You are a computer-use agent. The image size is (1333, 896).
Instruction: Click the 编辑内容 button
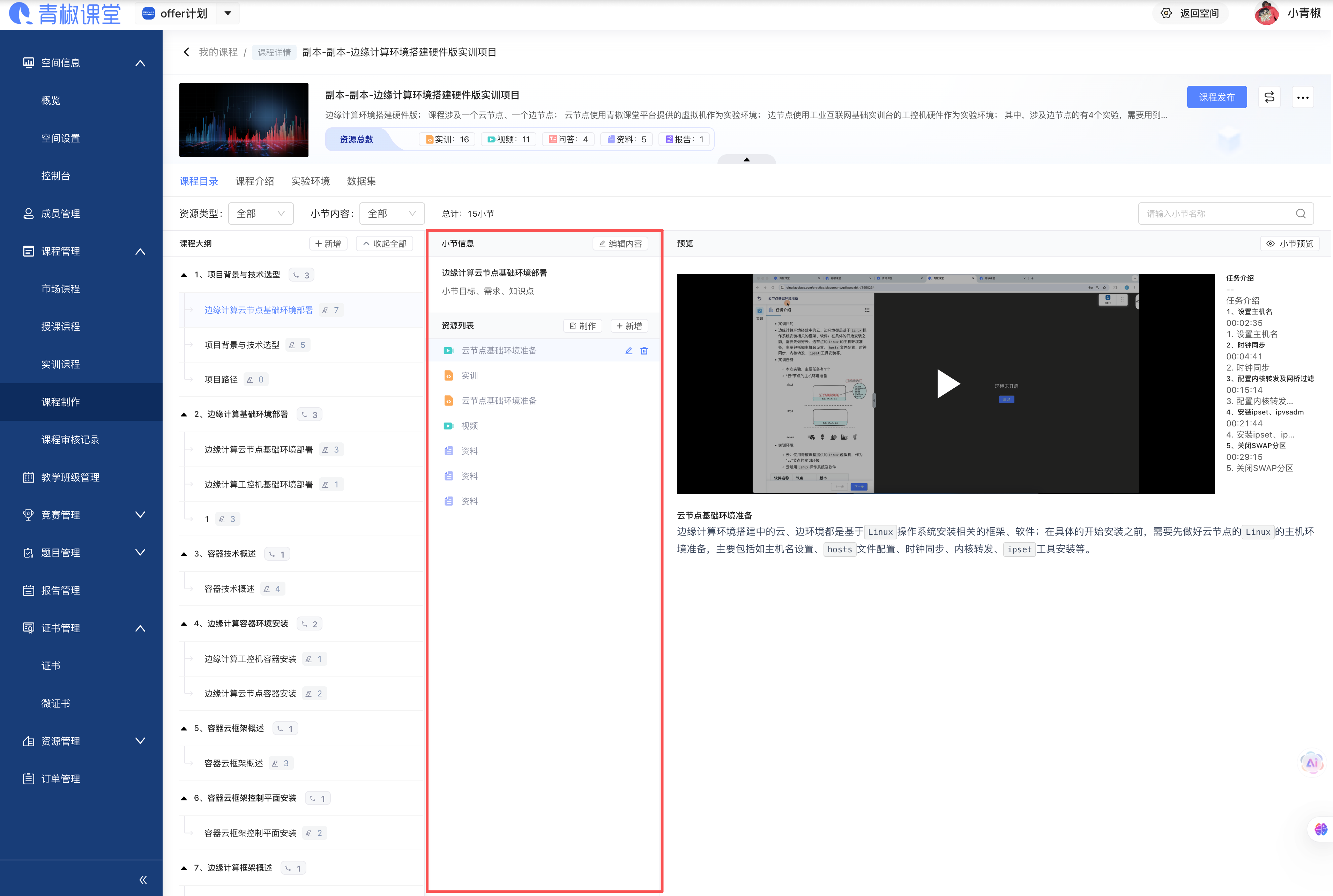620,243
